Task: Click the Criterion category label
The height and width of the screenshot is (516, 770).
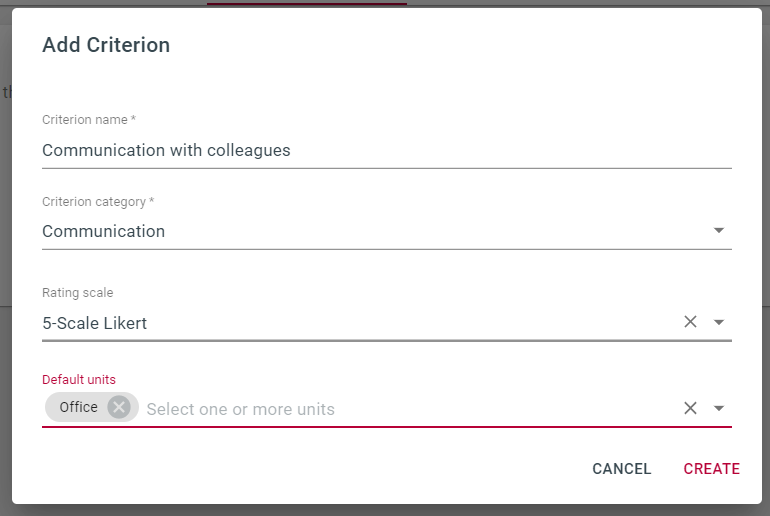Action: 98,202
